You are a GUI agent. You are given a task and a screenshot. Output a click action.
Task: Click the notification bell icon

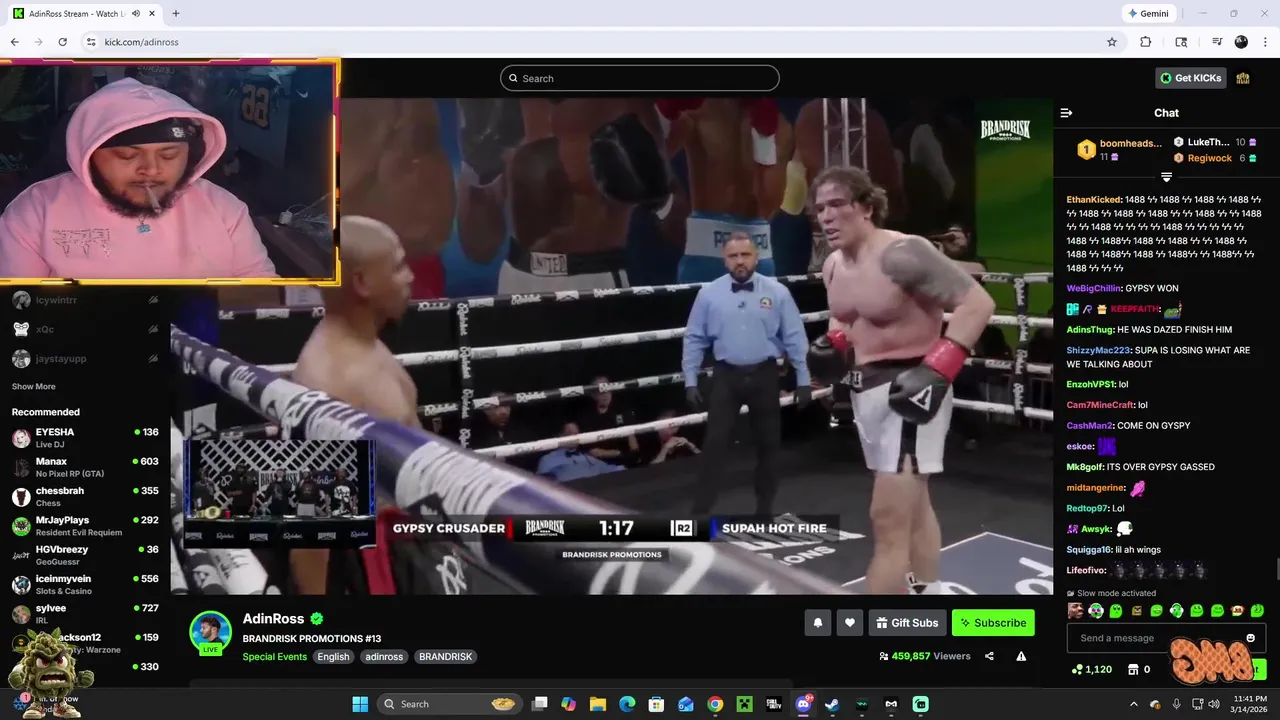click(817, 623)
